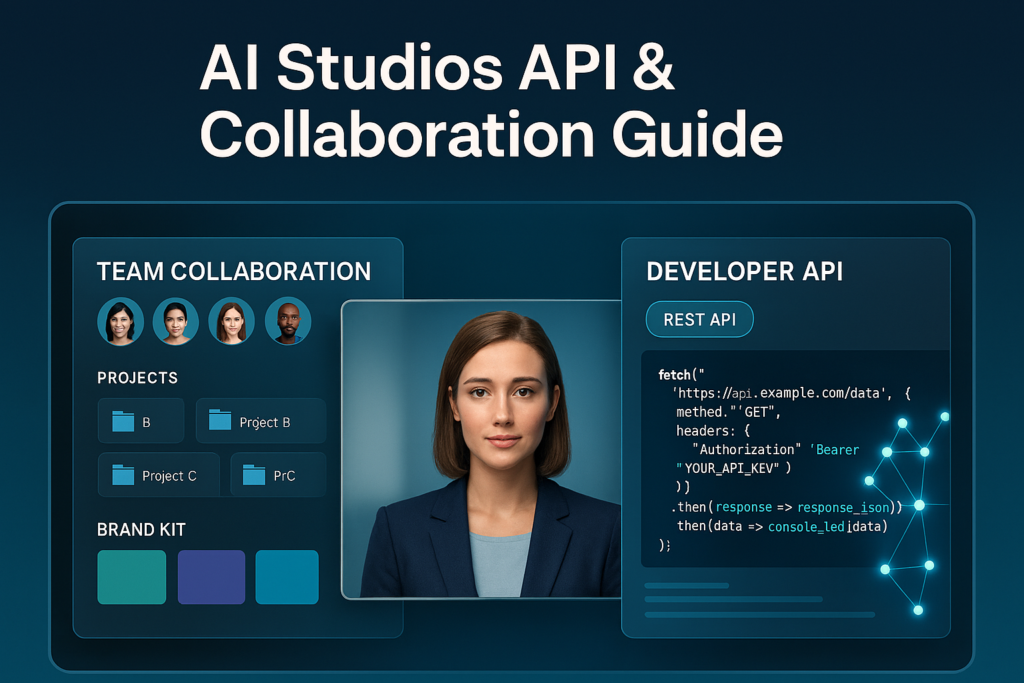Click the REST API button
Screen dimensions: 1024x683
699,319
